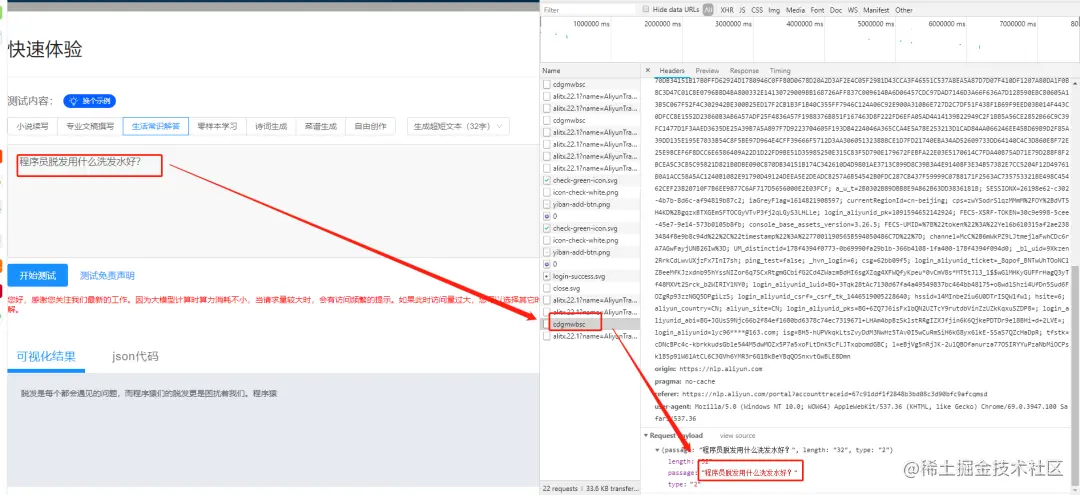
Task: Switch to the 可视化结果 tab
Action: pos(46,357)
